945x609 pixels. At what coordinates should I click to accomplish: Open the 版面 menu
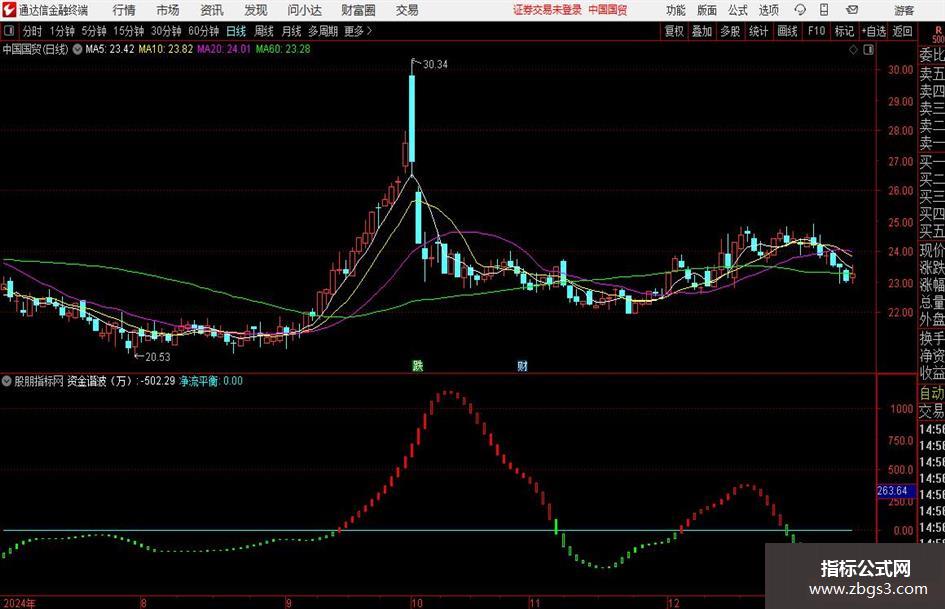coord(706,10)
